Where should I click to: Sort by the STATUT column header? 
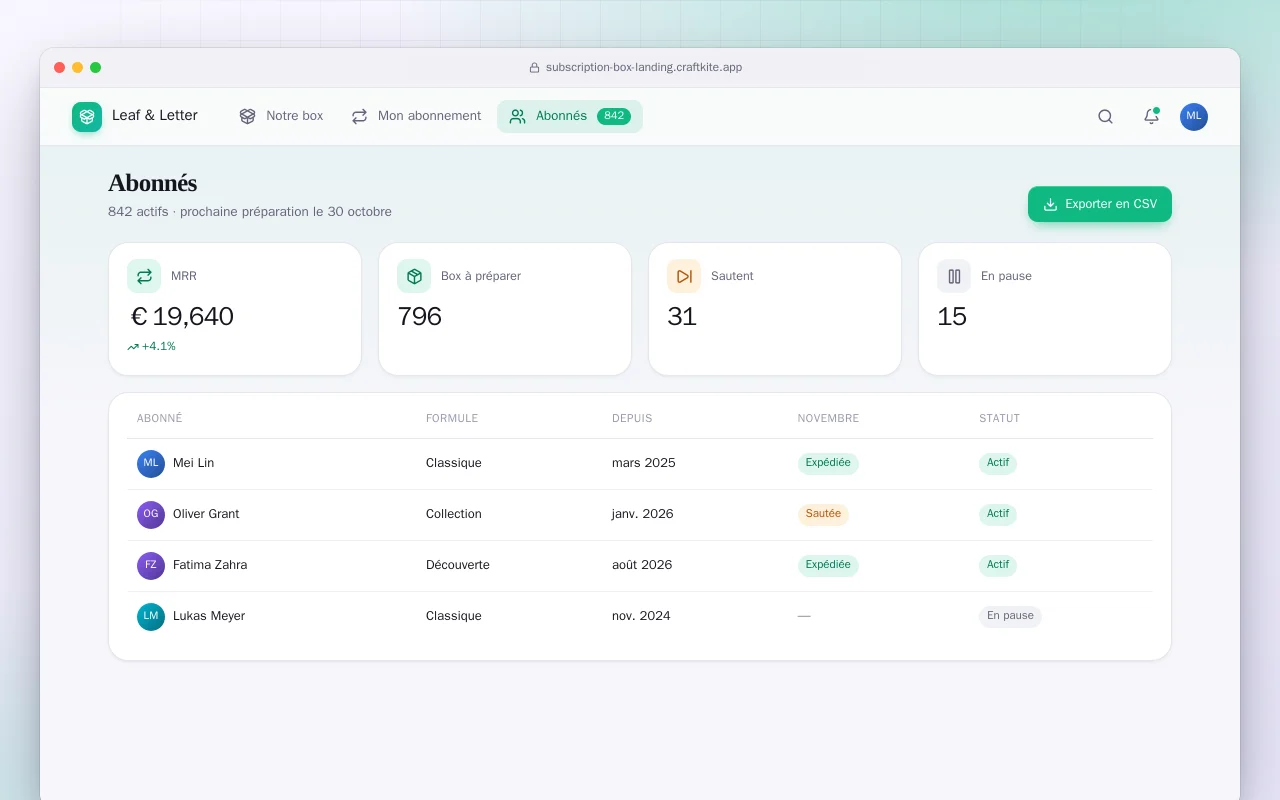pos(999,418)
